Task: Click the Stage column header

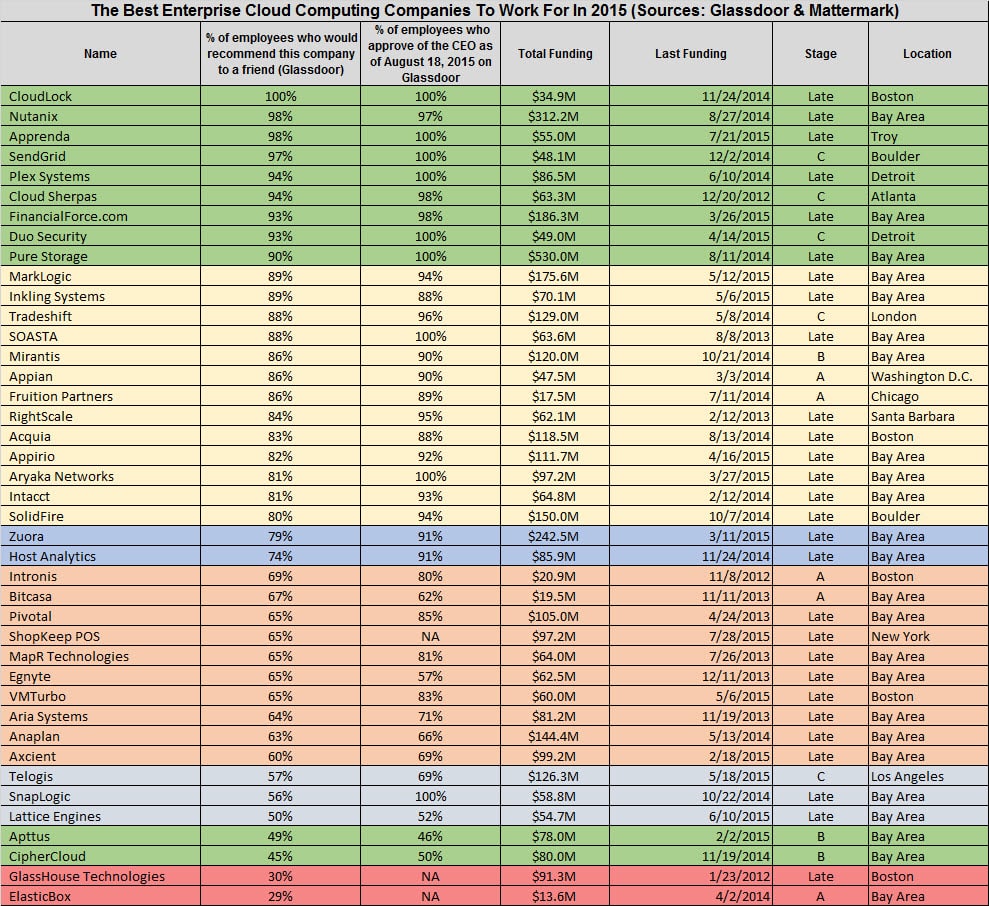Action: pyautogui.click(x=821, y=54)
